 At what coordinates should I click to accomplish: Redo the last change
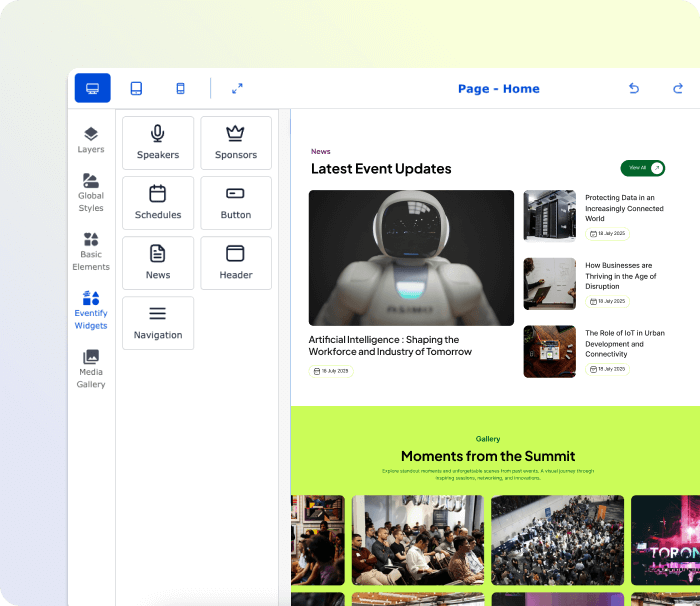click(x=678, y=88)
